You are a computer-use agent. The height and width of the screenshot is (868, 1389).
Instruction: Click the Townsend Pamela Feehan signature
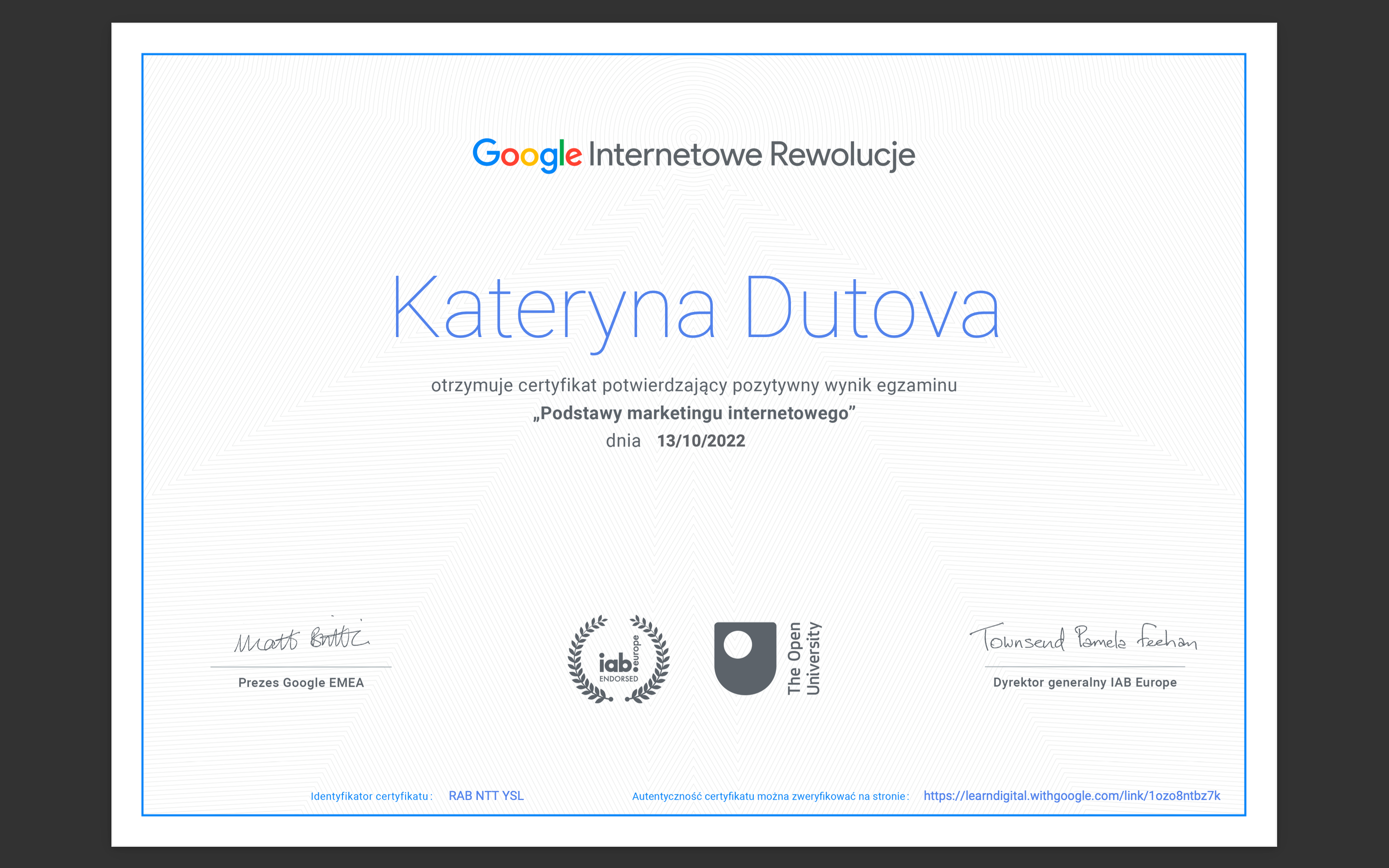click(x=1084, y=638)
